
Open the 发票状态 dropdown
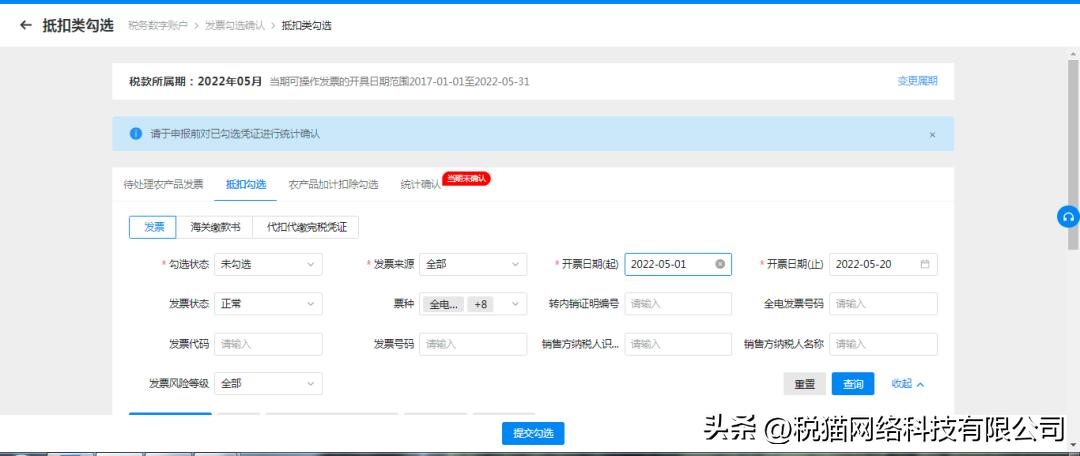pos(268,304)
